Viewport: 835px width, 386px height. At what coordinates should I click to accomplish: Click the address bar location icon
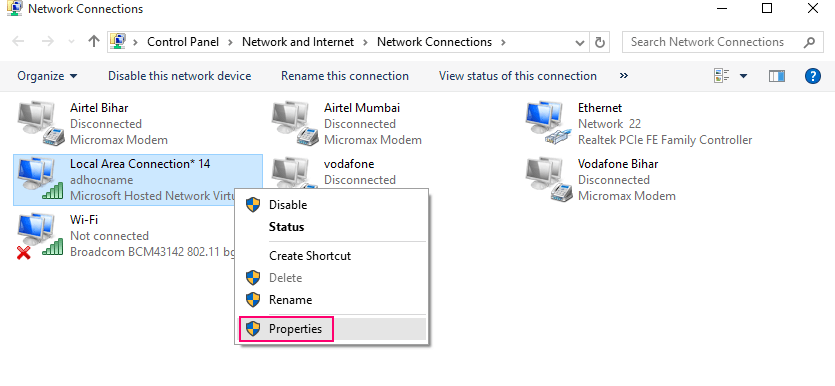pyautogui.click(x=117, y=42)
